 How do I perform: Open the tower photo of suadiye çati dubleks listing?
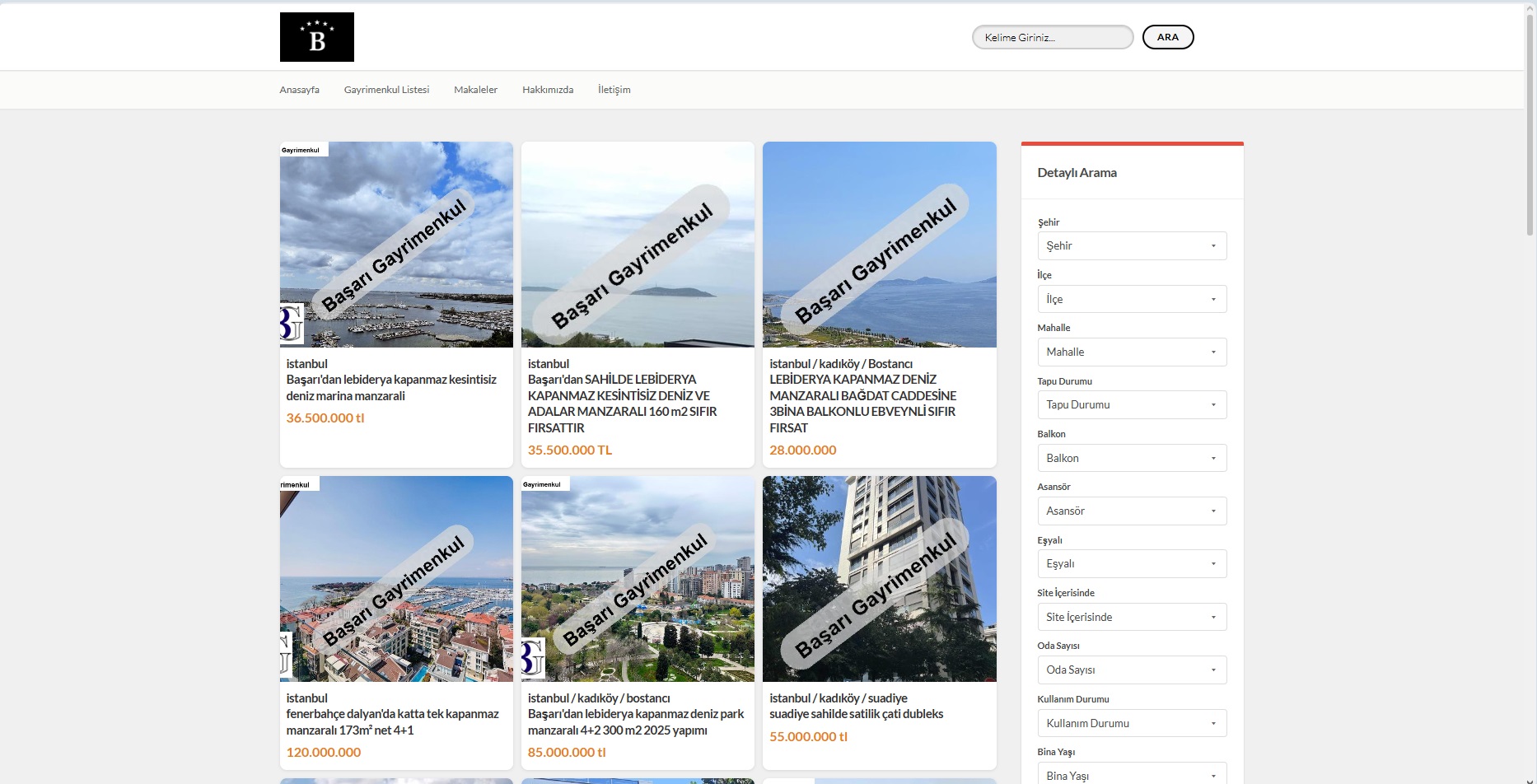coord(880,579)
